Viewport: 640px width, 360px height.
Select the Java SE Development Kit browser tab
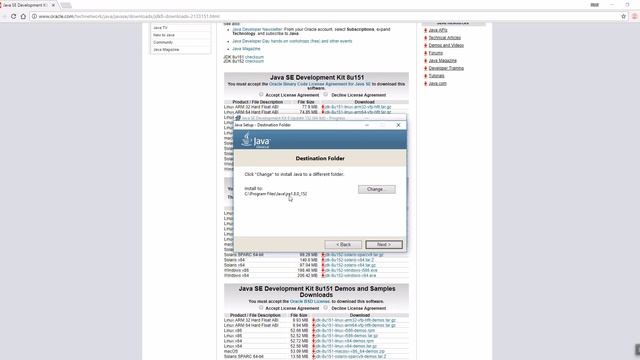tap(25, 5)
